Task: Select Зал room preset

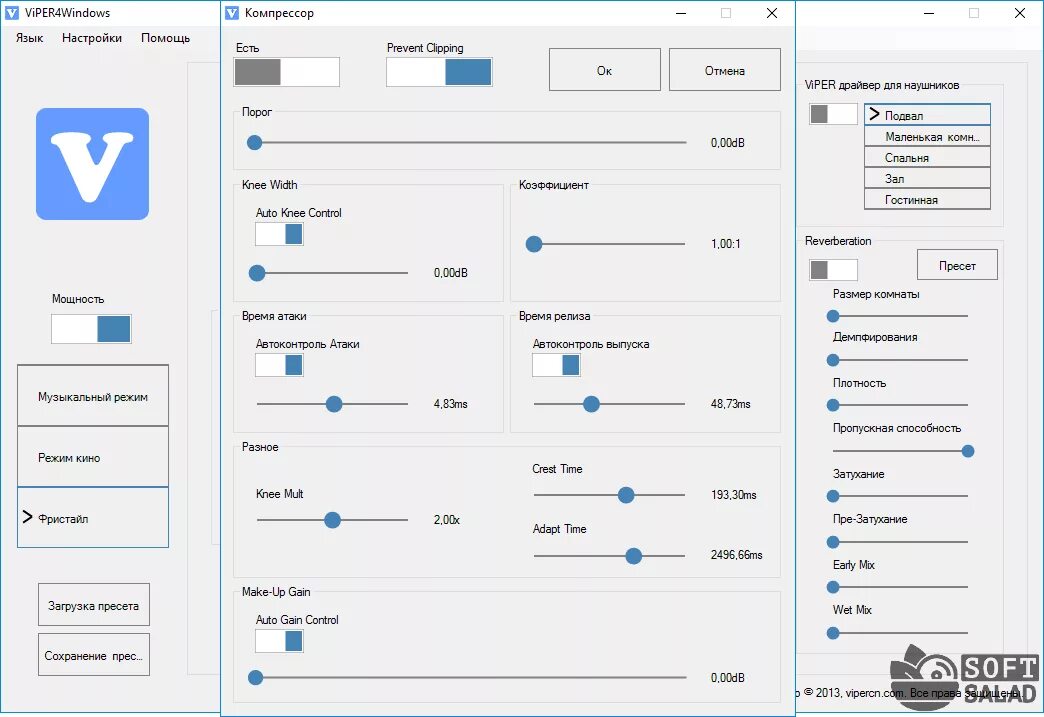Action: click(927, 178)
